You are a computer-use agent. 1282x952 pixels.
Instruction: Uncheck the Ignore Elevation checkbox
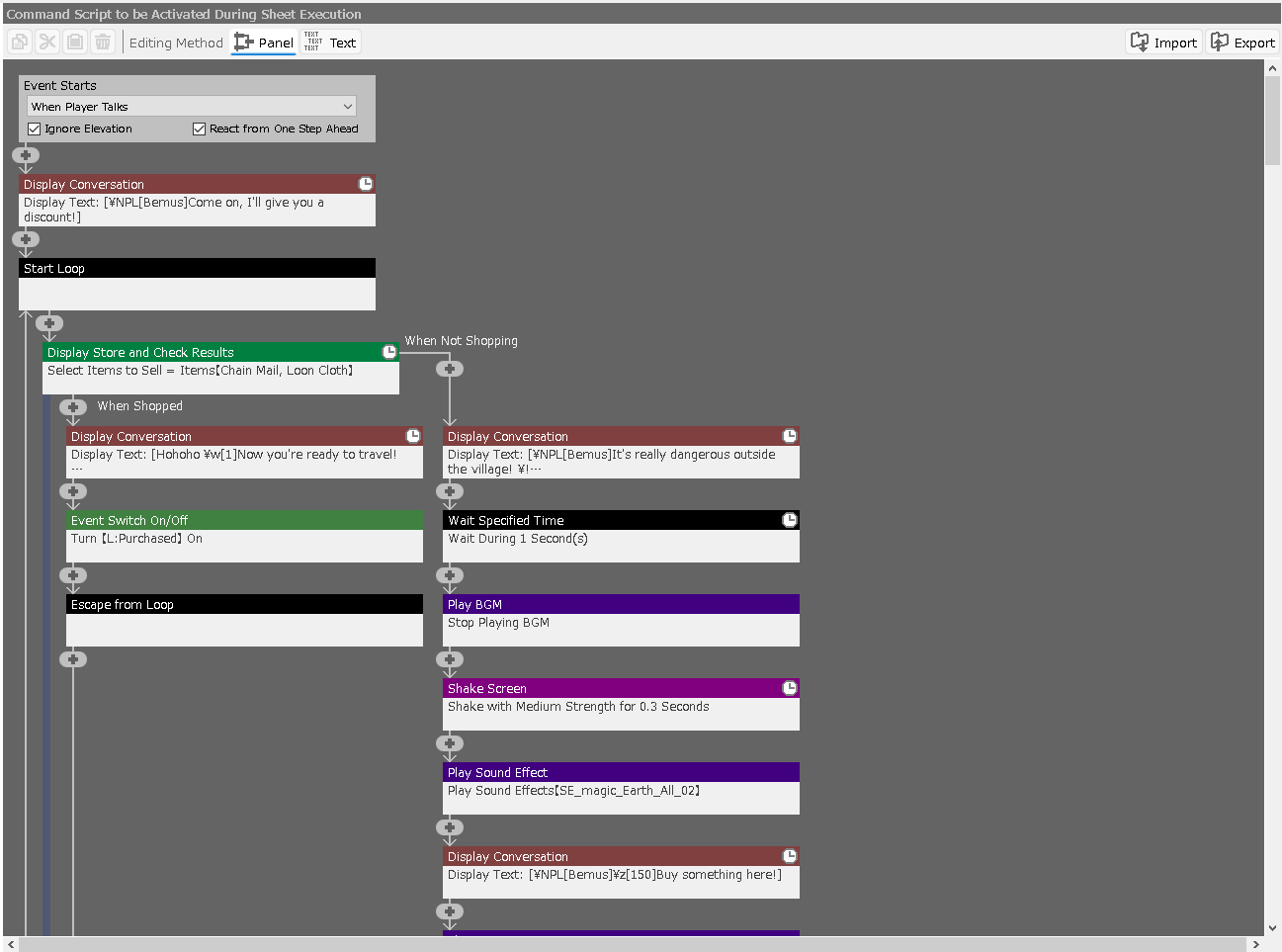(35, 129)
